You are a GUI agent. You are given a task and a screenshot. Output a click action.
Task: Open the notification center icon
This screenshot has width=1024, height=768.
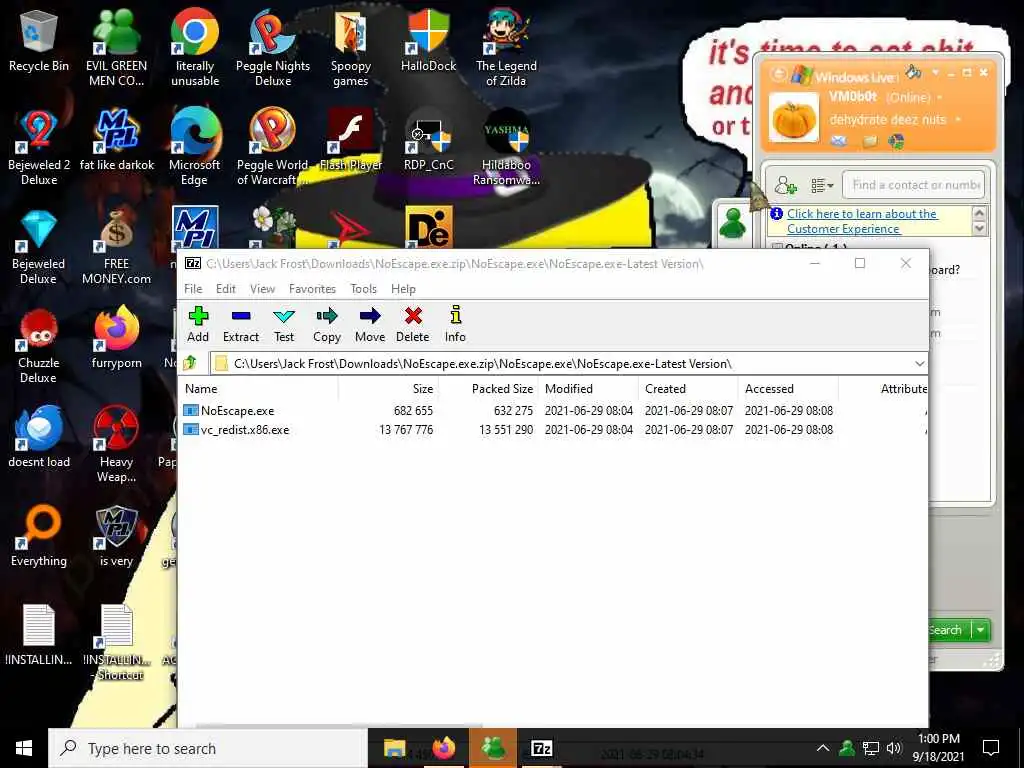pyautogui.click(x=991, y=748)
